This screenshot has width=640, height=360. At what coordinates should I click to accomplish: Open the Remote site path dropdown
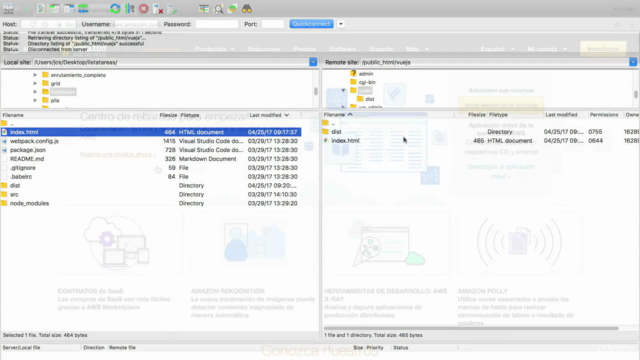pyautogui.click(x=633, y=62)
